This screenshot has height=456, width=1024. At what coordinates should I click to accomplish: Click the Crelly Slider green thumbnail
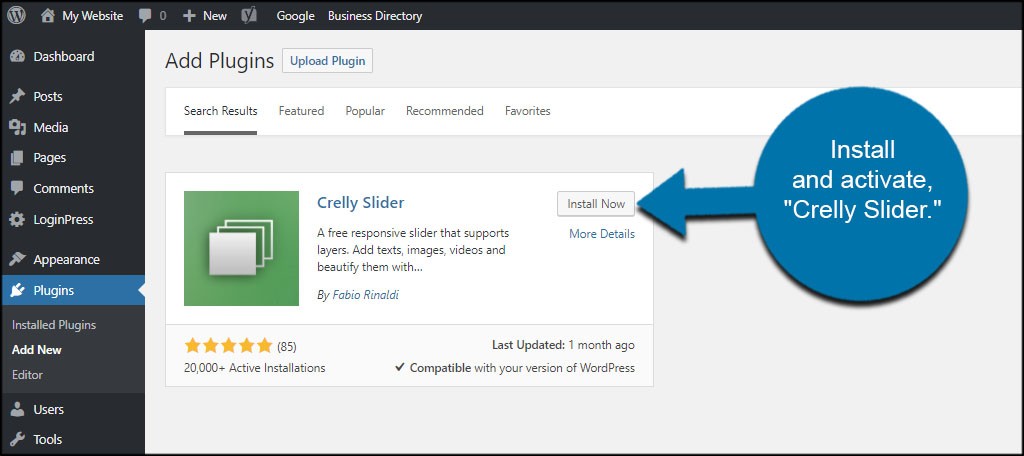[x=242, y=248]
